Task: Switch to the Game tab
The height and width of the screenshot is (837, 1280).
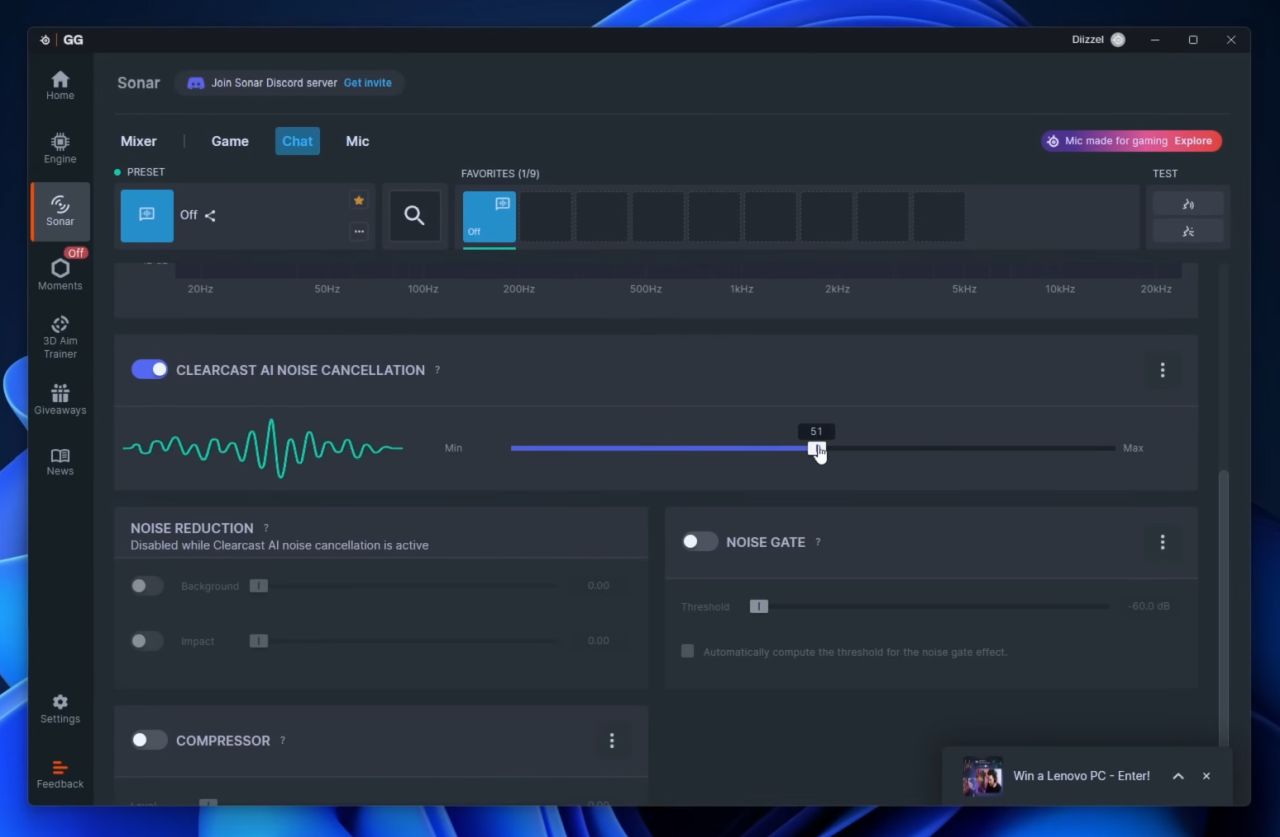Action: pos(230,141)
